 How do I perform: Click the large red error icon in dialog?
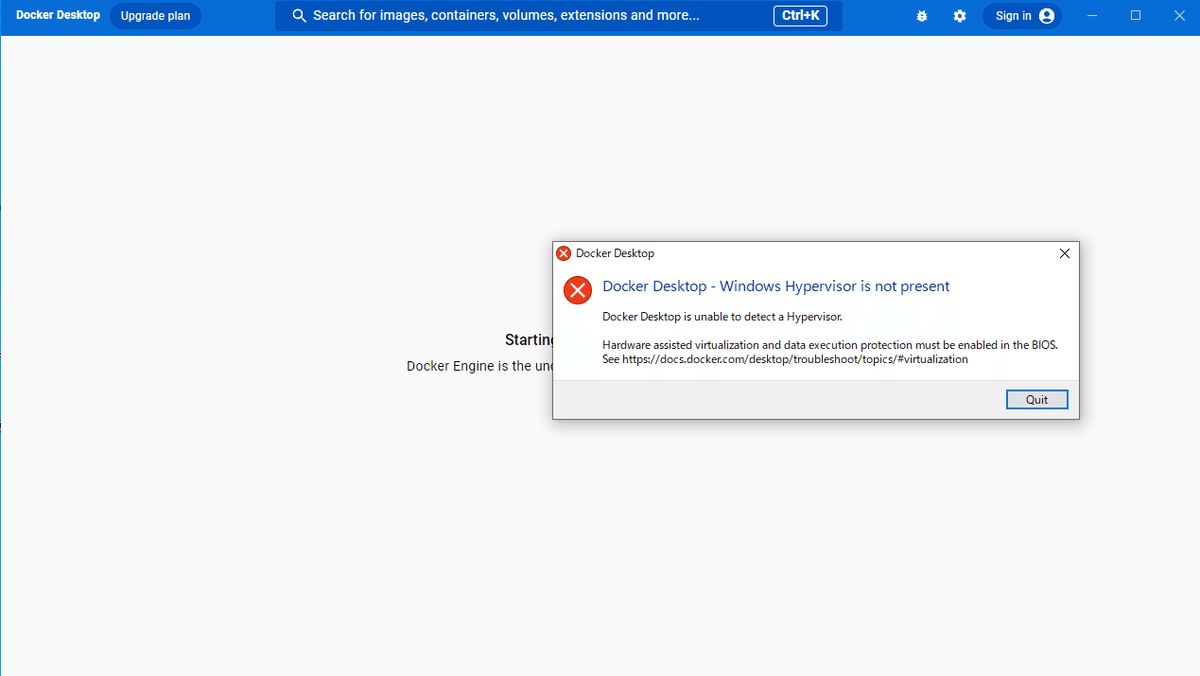(577, 290)
